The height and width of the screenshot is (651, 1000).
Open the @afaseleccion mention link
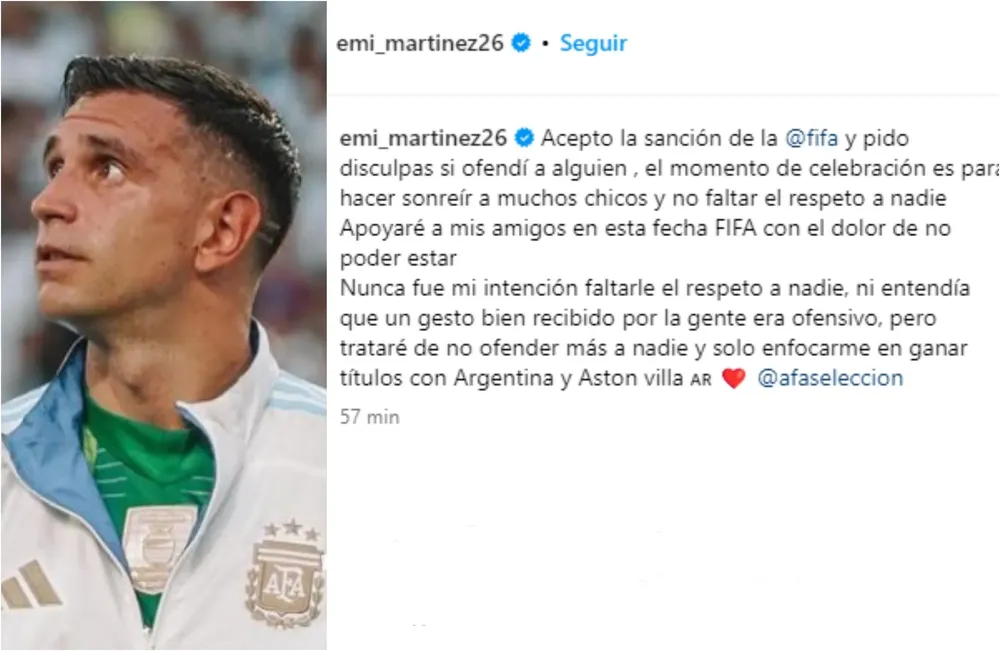point(830,378)
